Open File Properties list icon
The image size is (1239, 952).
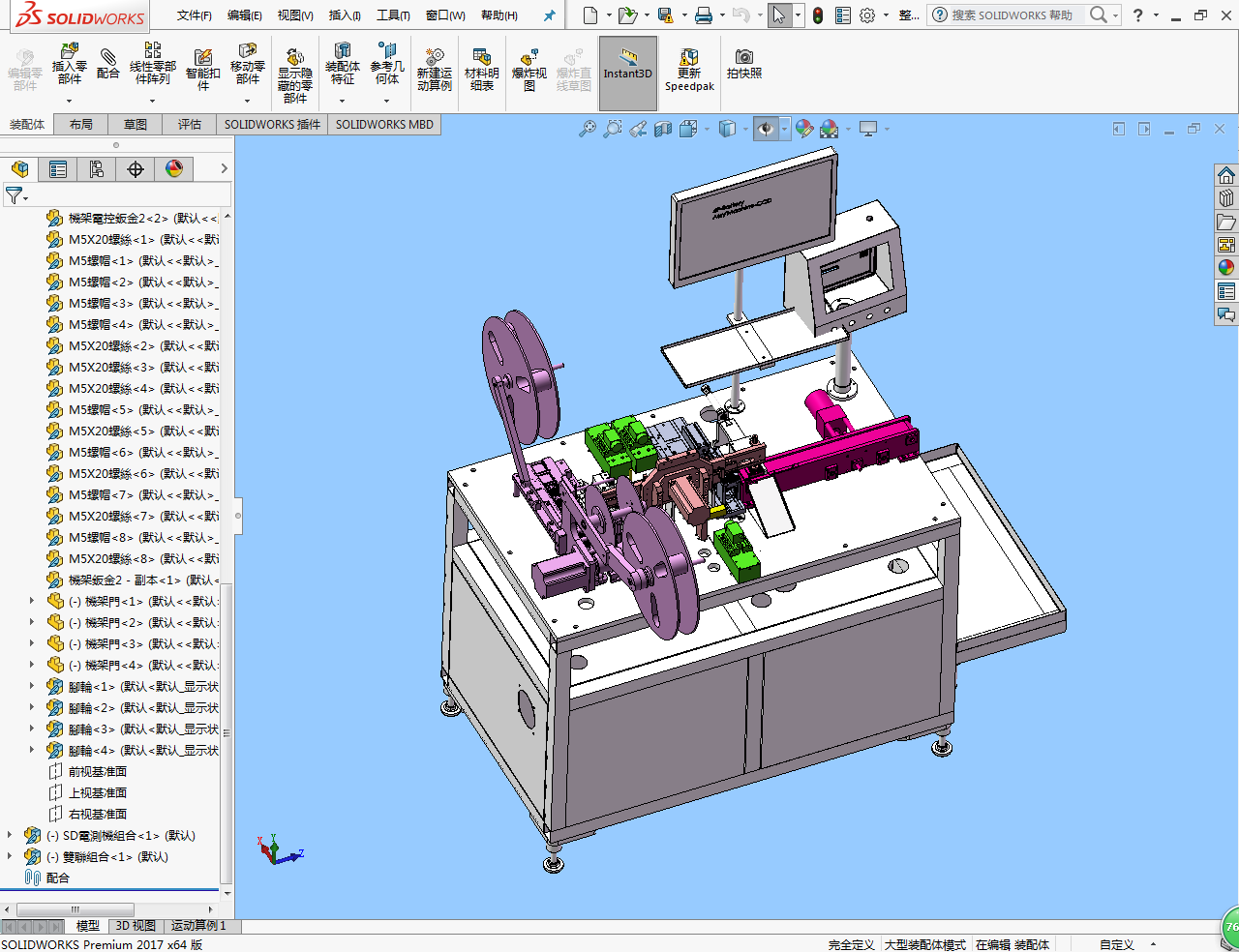click(x=843, y=15)
